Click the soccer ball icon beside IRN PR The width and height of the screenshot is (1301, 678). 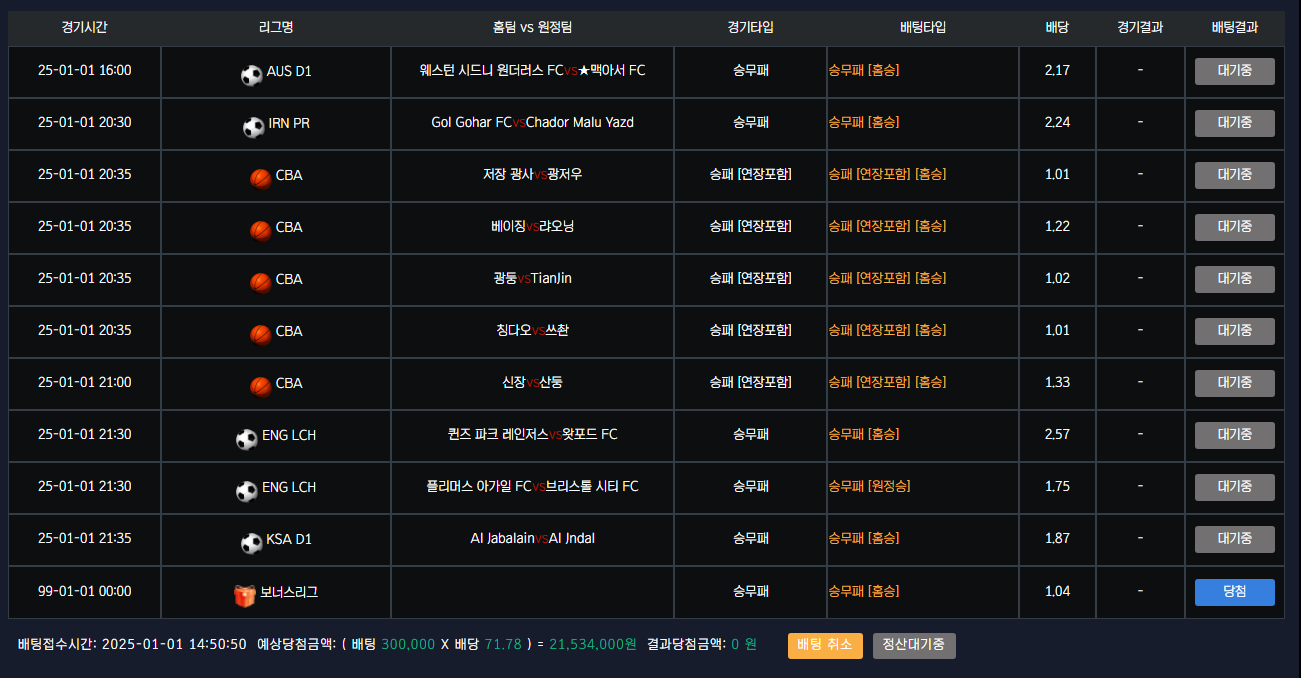(254, 126)
